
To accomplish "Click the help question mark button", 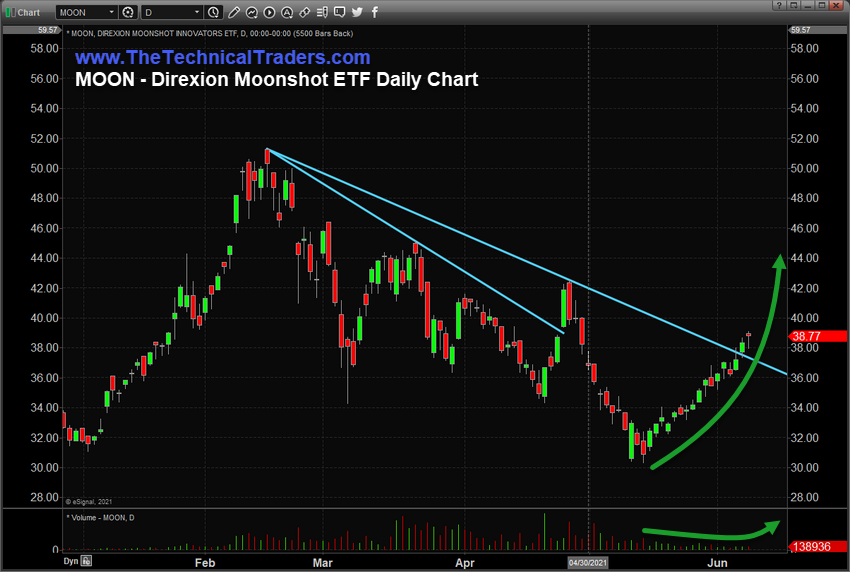I will click(x=778, y=5).
